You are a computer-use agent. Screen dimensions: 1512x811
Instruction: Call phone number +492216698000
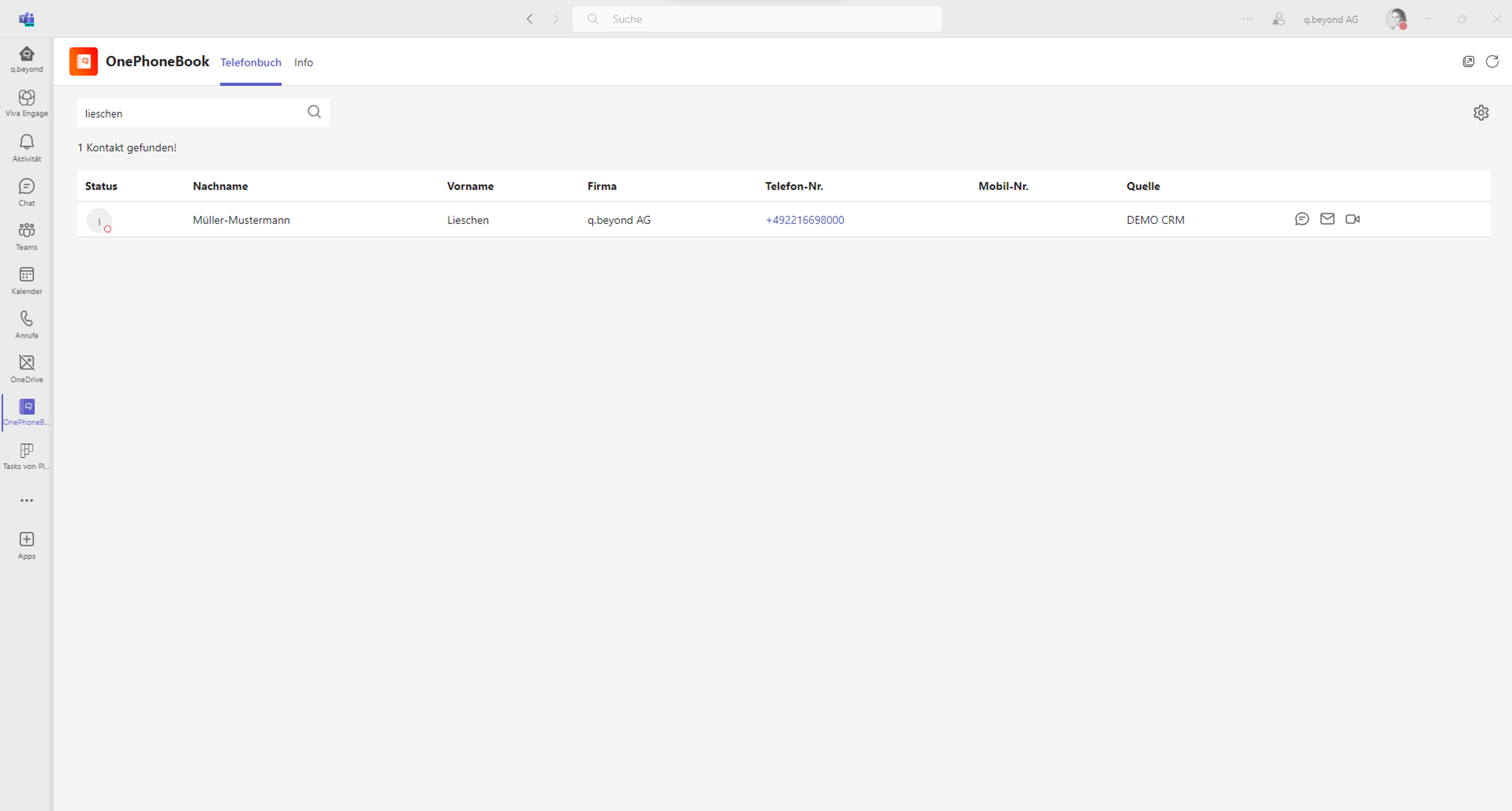805,220
